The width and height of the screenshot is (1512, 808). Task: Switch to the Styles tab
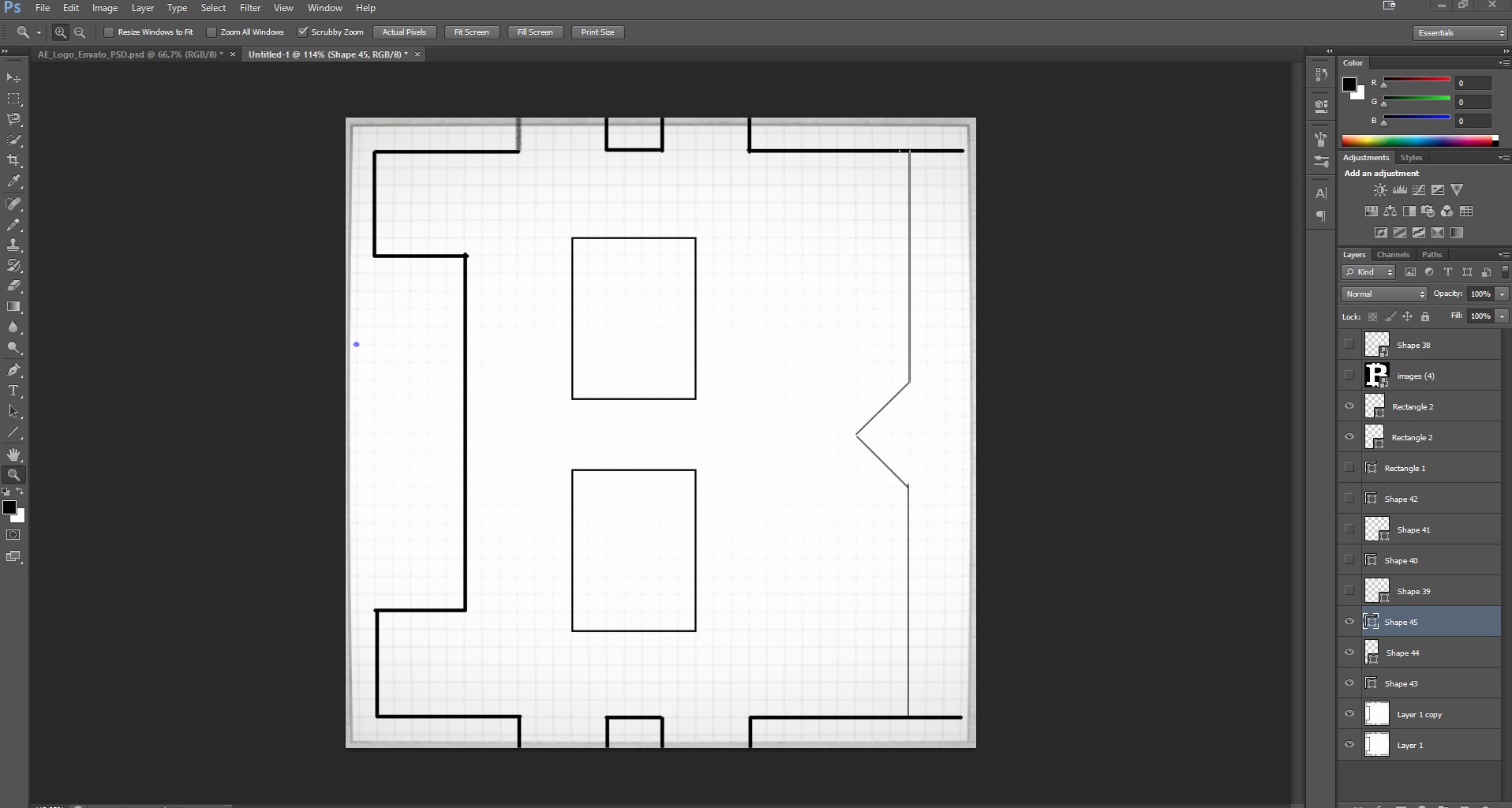point(1411,158)
